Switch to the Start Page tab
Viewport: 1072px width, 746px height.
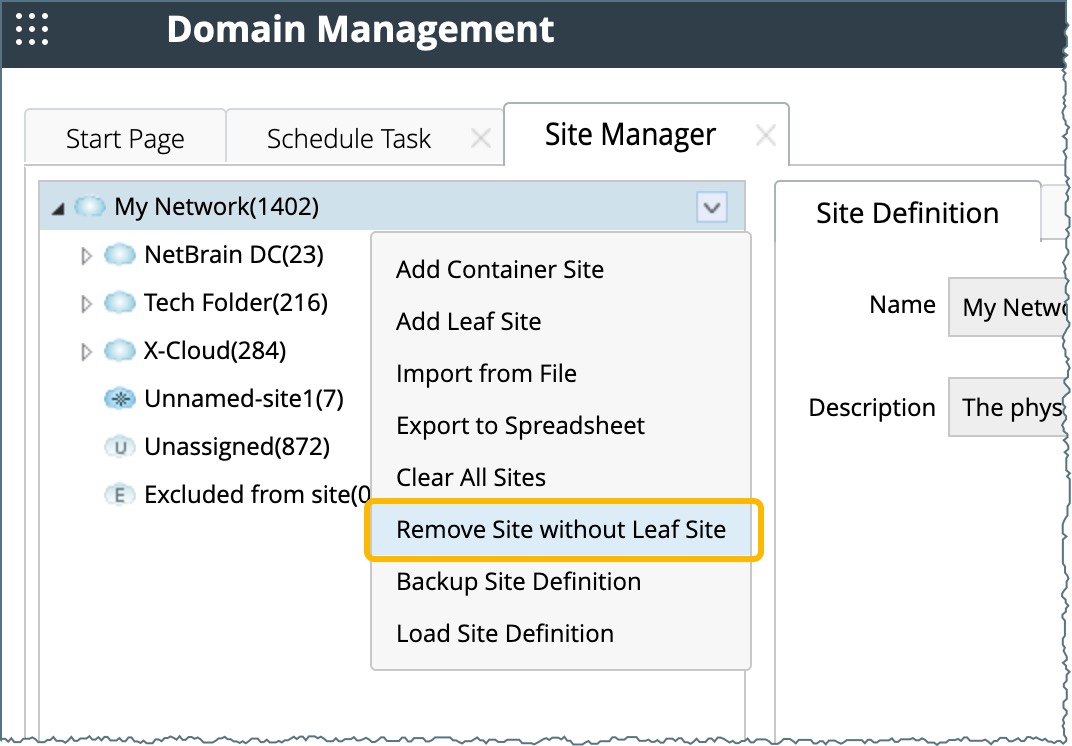point(125,138)
